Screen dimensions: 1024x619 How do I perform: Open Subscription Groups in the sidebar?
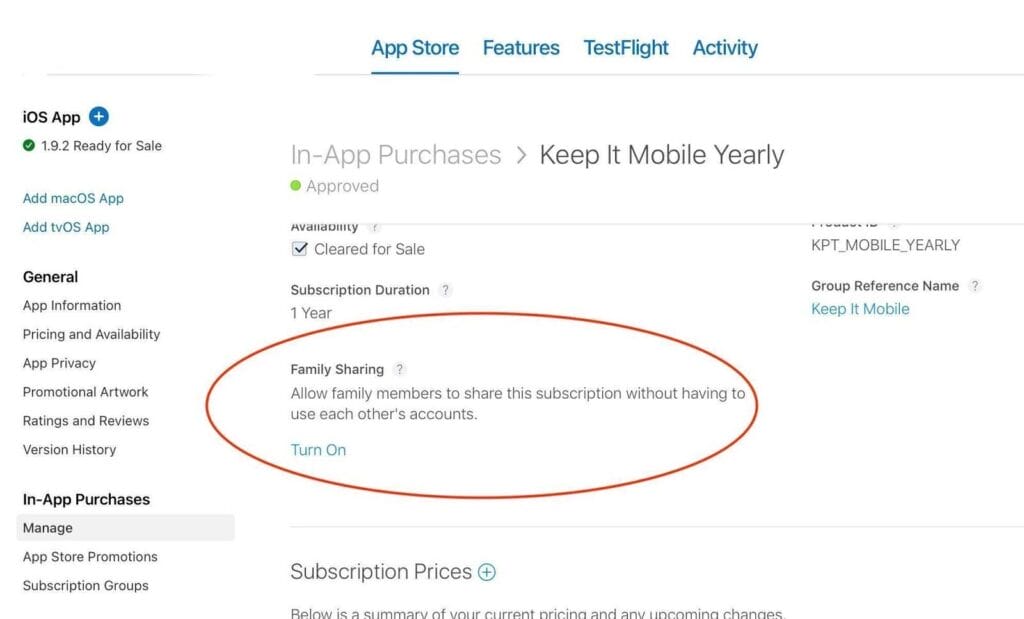pos(85,586)
